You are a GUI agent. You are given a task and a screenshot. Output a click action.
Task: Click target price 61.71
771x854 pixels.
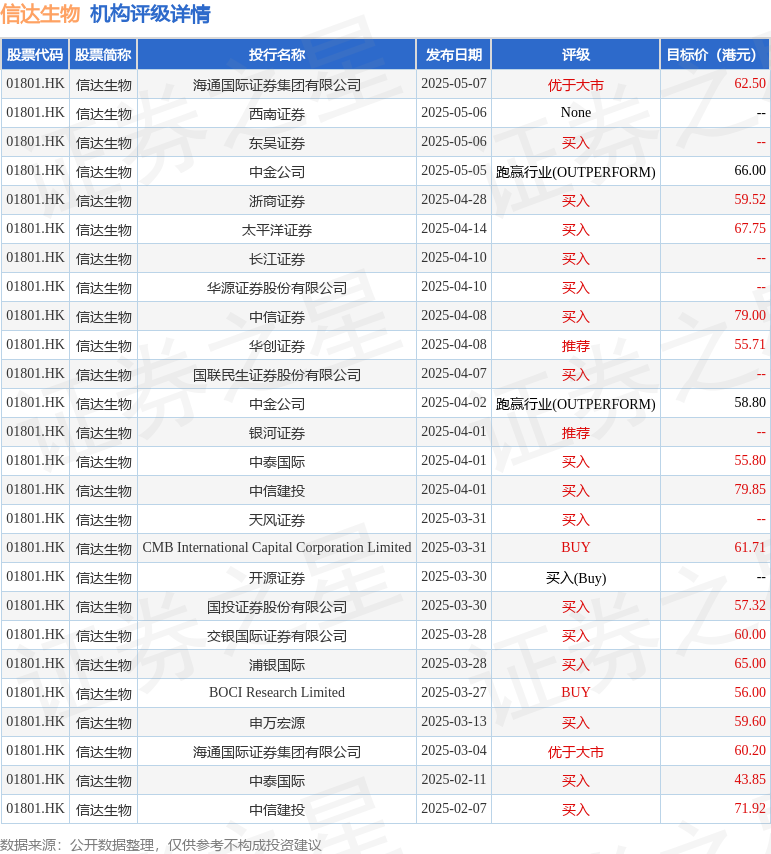click(x=750, y=548)
